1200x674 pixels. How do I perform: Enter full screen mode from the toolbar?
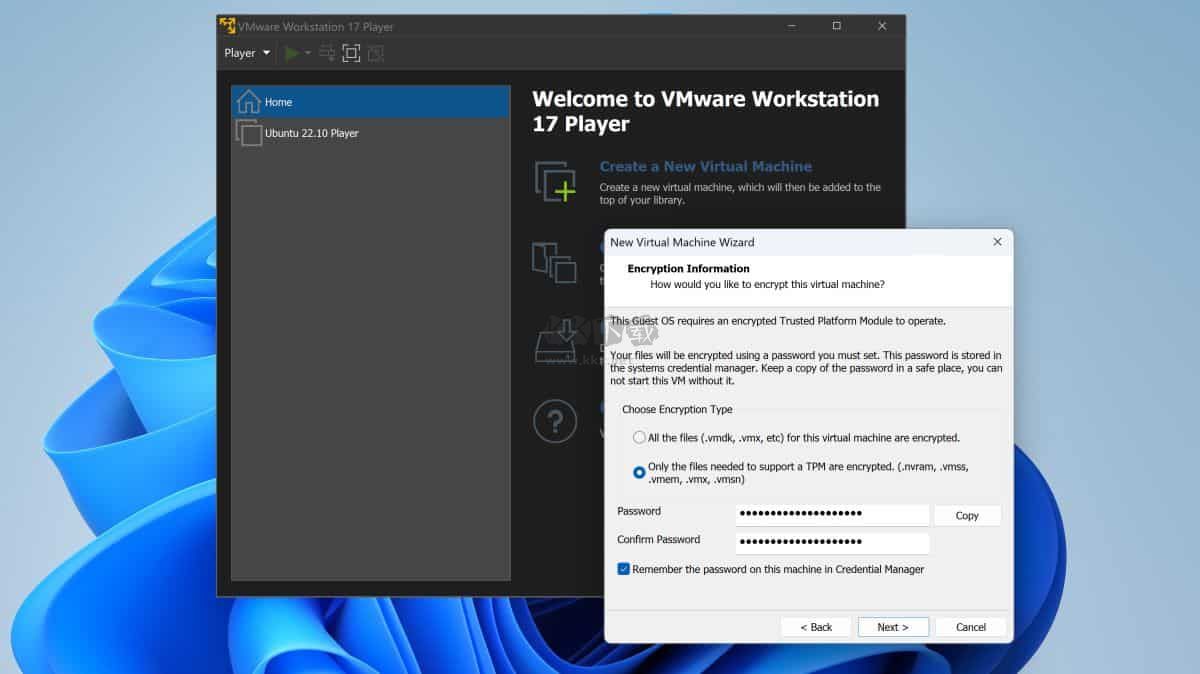(352, 52)
